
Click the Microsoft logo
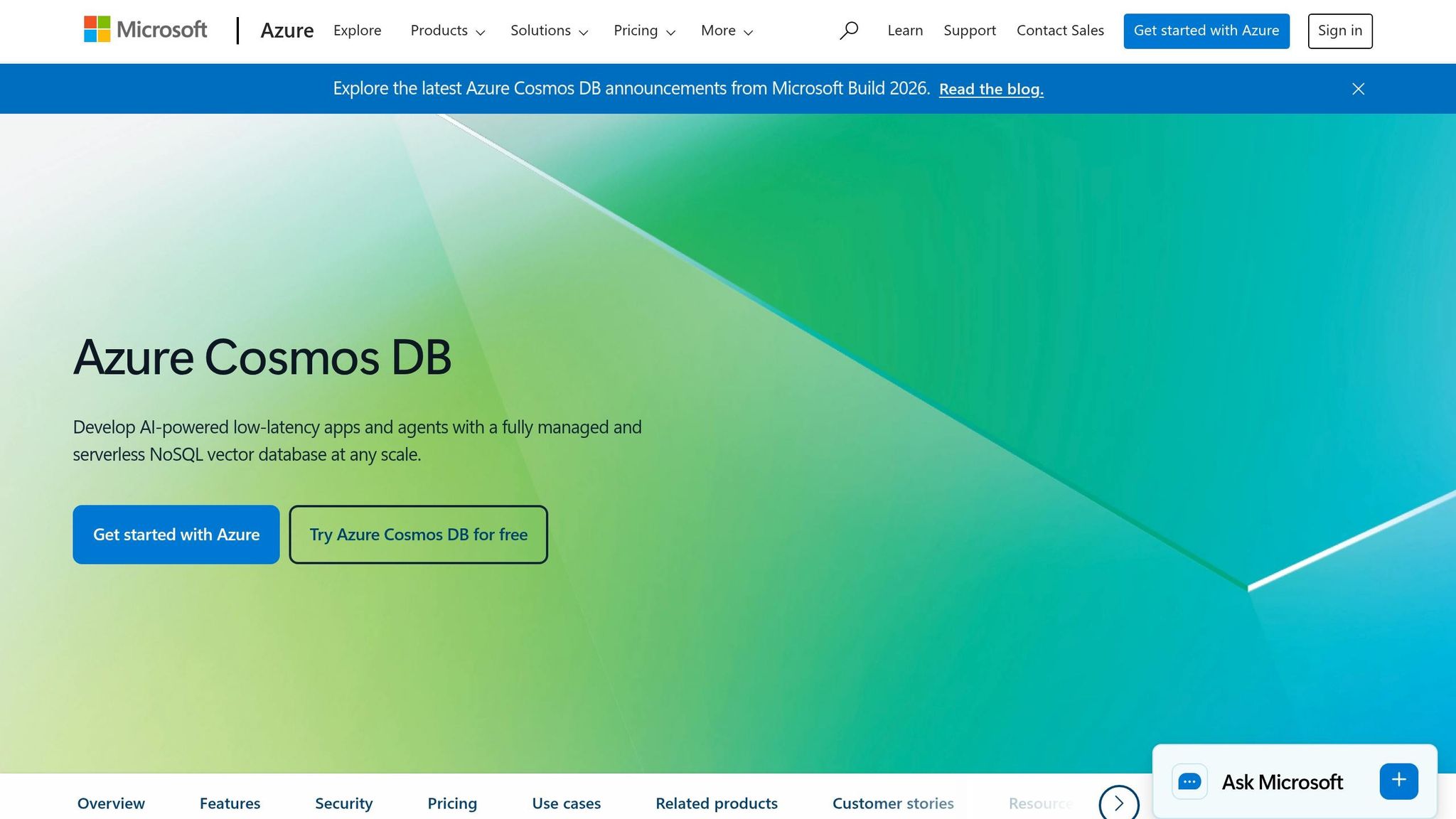145,30
